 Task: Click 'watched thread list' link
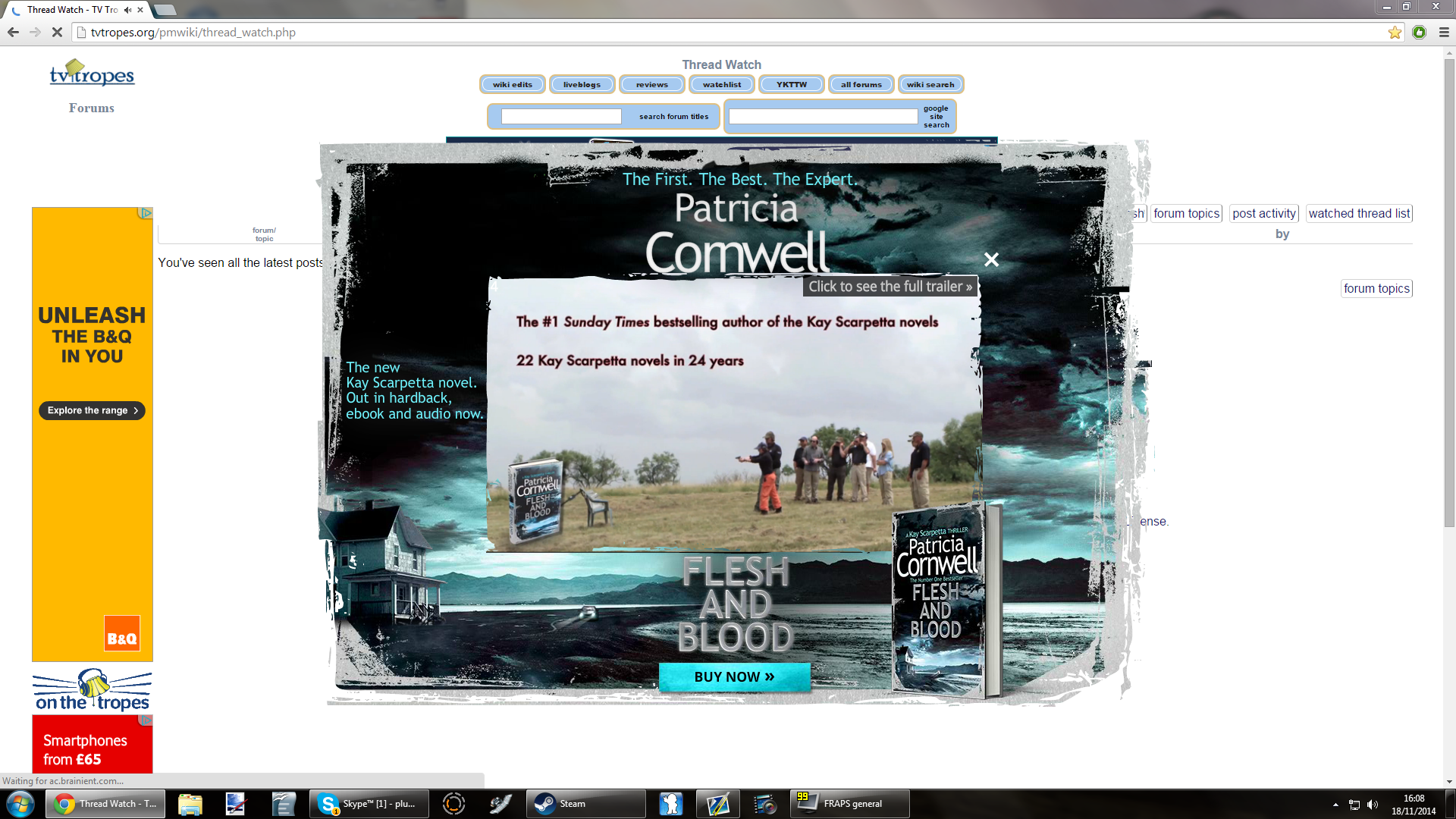click(x=1359, y=214)
